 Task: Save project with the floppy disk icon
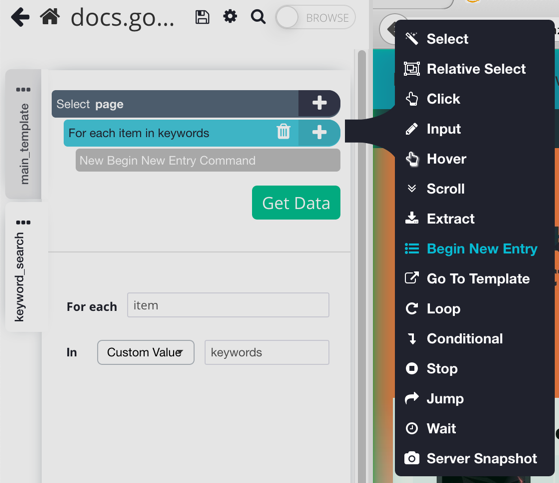pyautogui.click(x=202, y=17)
